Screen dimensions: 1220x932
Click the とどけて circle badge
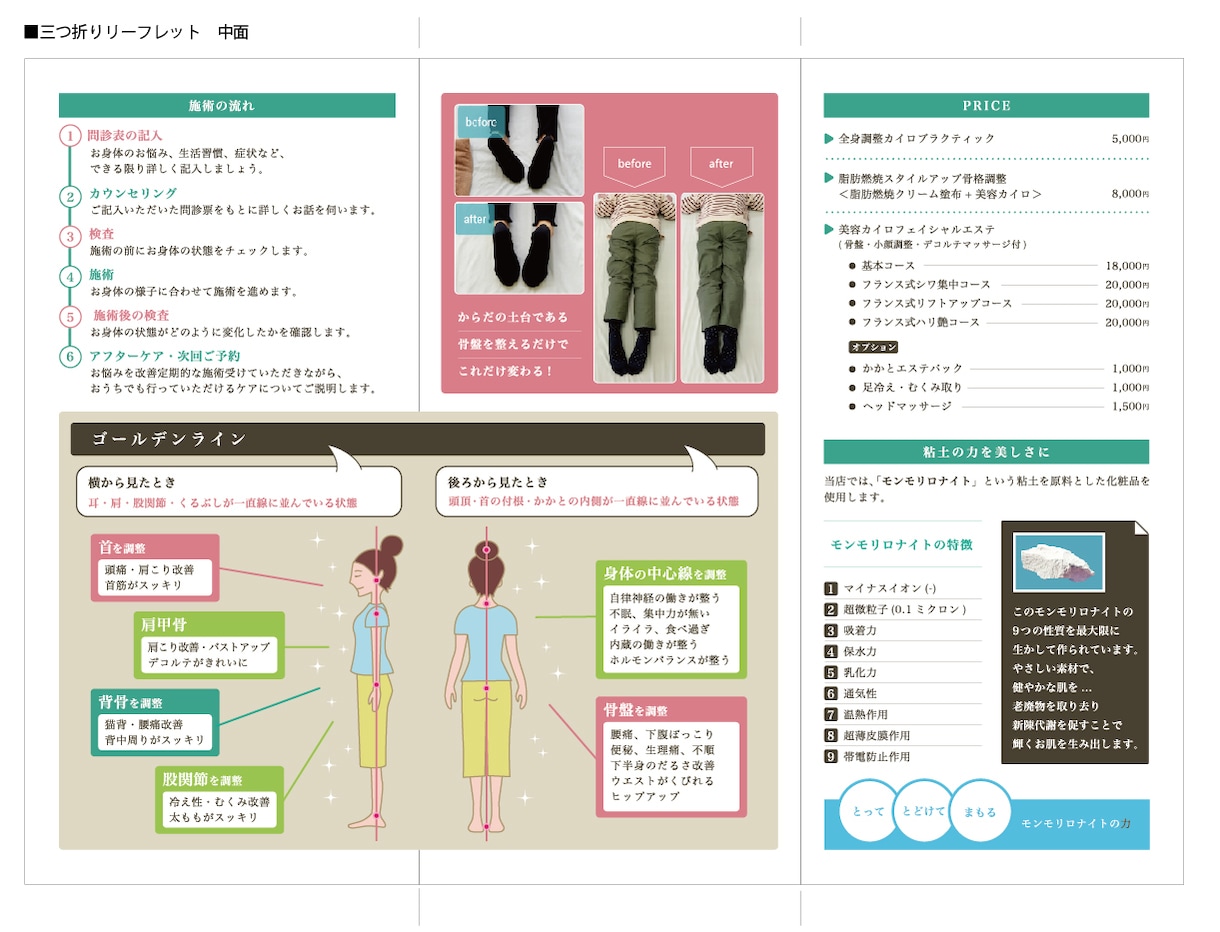(924, 812)
